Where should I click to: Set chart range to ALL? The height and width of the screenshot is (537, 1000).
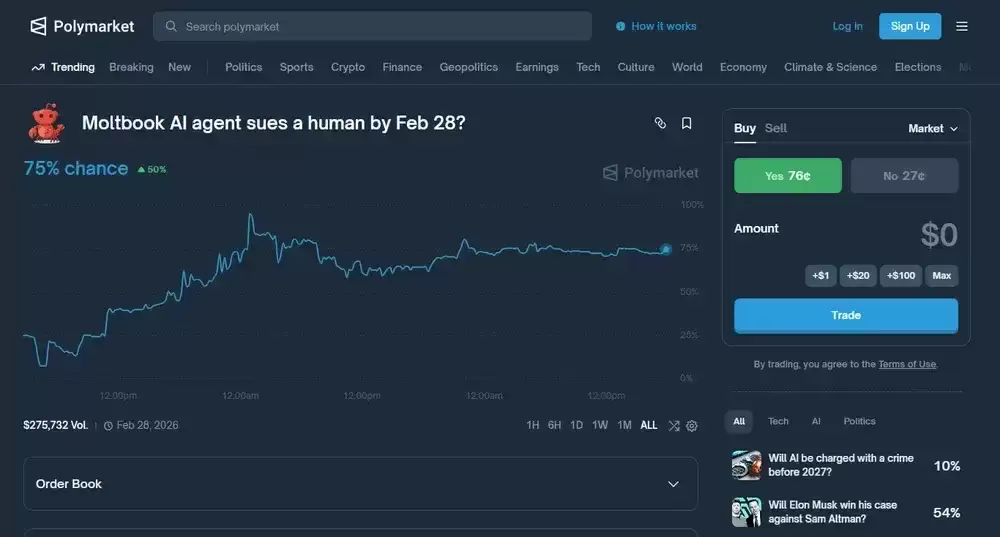tap(649, 425)
